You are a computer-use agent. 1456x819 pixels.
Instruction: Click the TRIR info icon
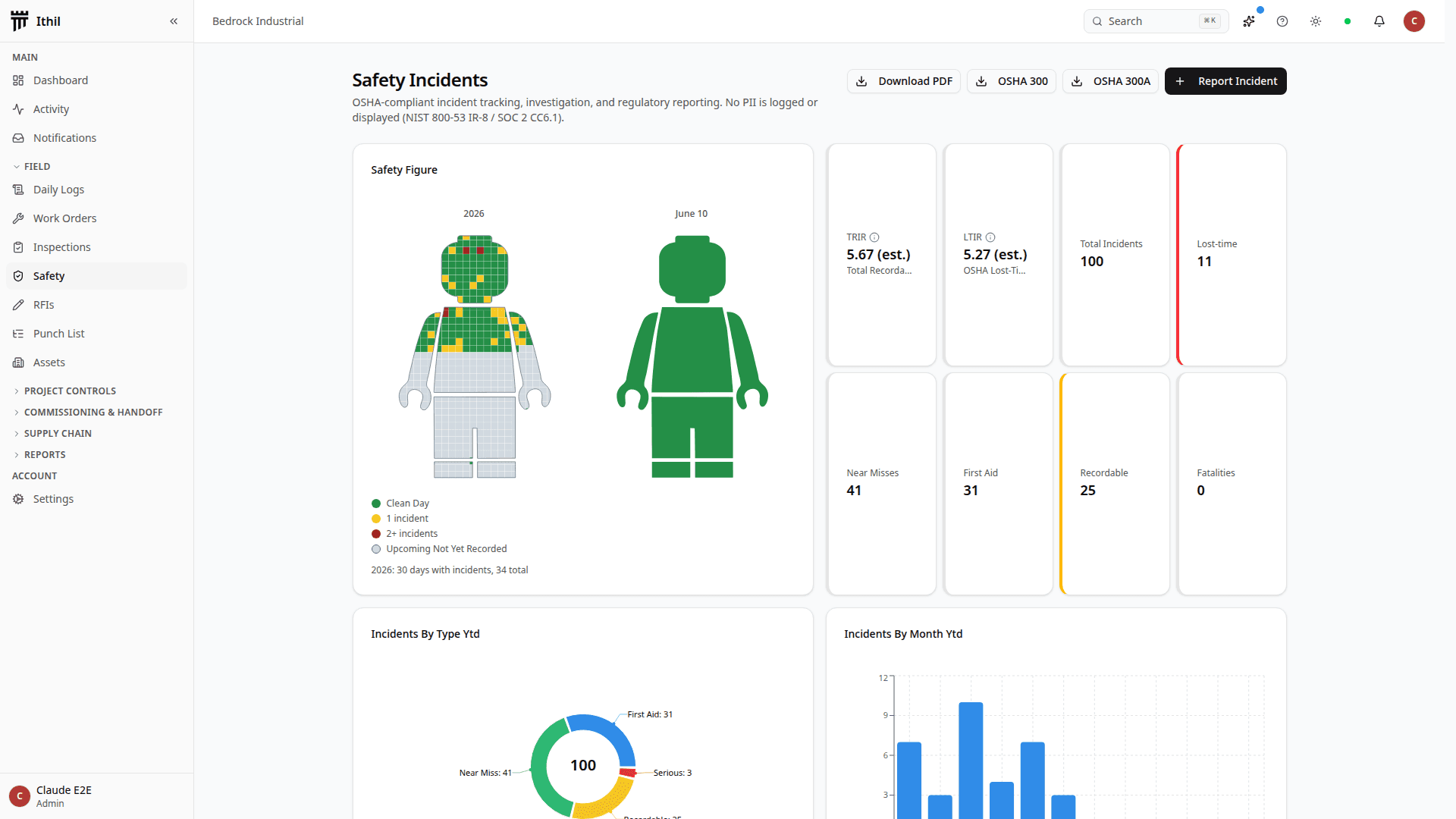[x=874, y=237]
